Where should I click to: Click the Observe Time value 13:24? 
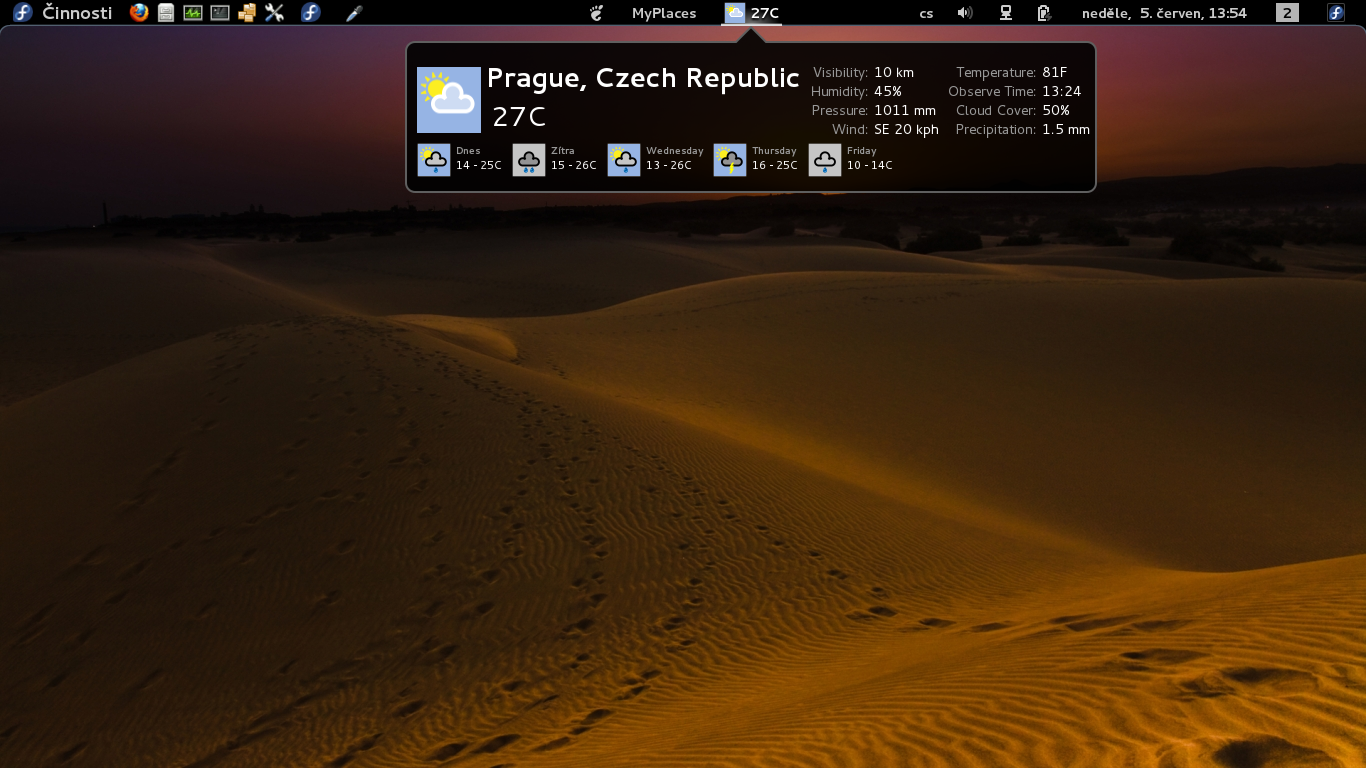[1062, 92]
